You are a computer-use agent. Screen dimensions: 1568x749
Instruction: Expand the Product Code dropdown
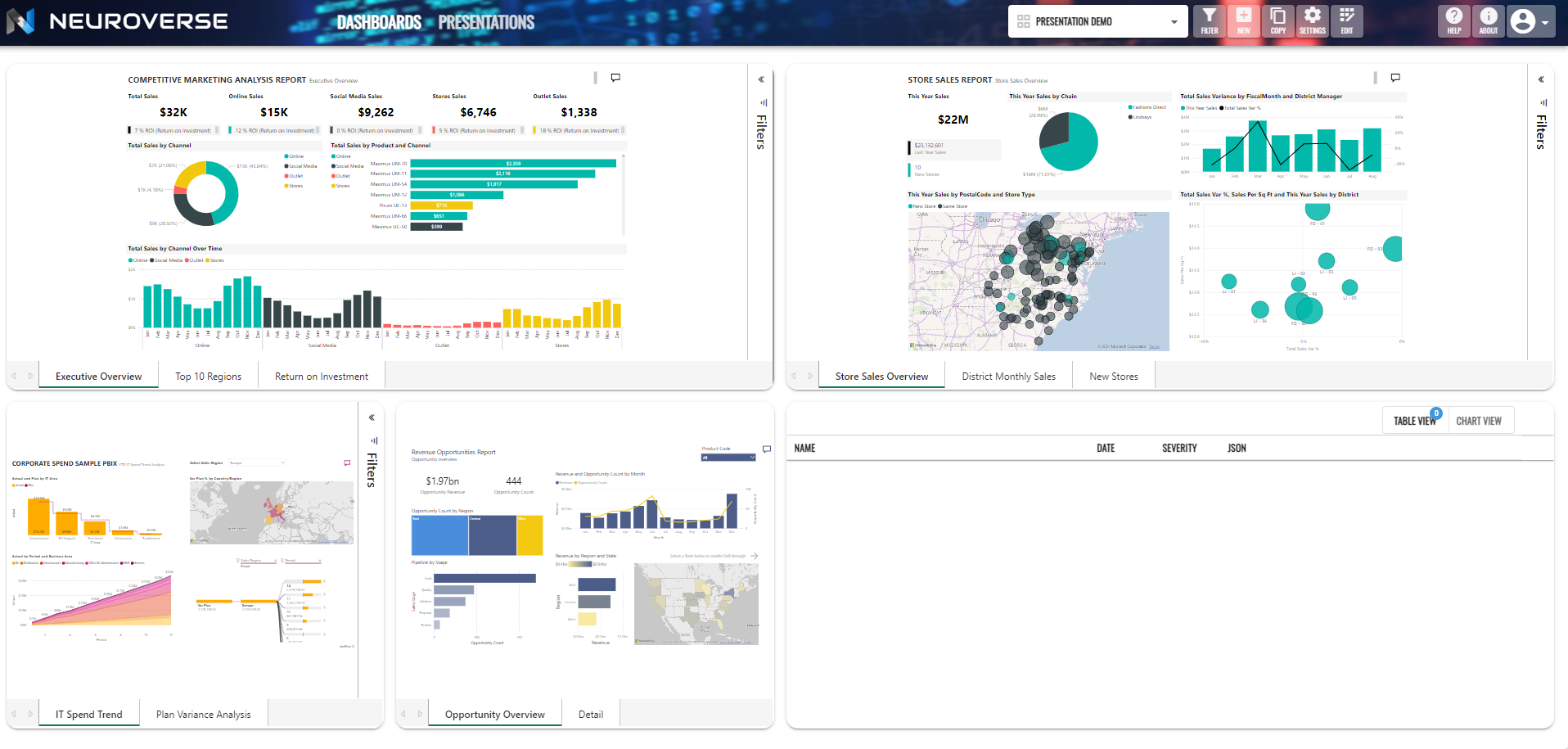click(728, 458)
